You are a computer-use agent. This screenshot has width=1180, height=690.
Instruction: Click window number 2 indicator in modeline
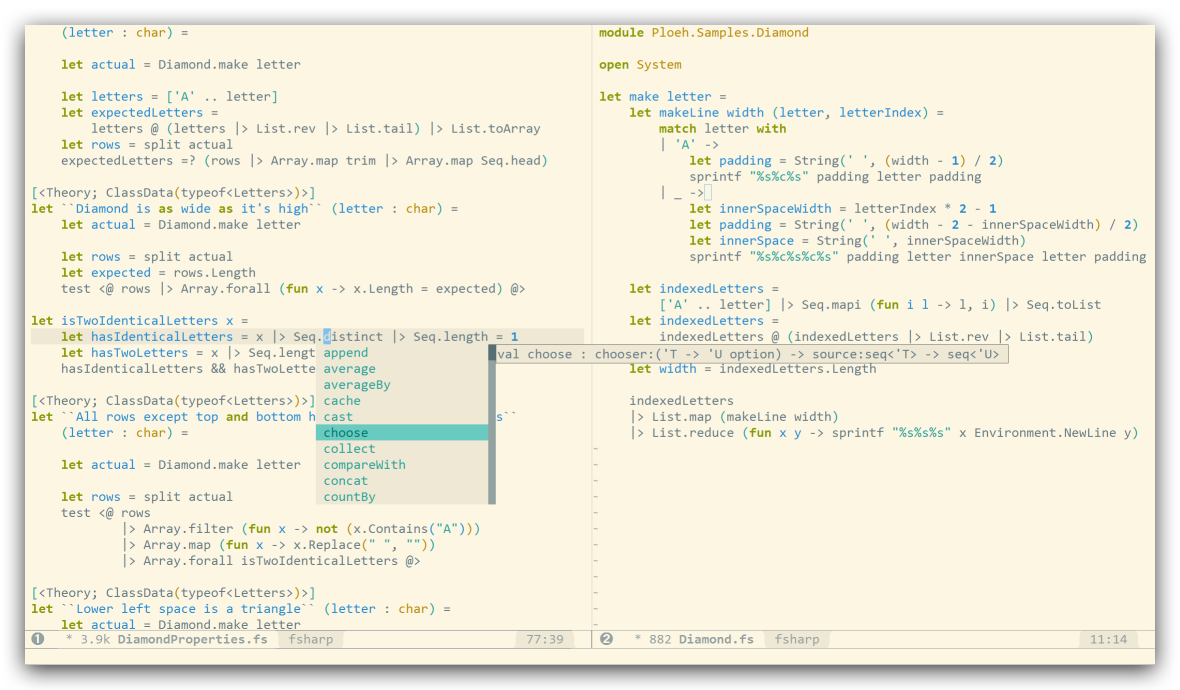point(607,639)
